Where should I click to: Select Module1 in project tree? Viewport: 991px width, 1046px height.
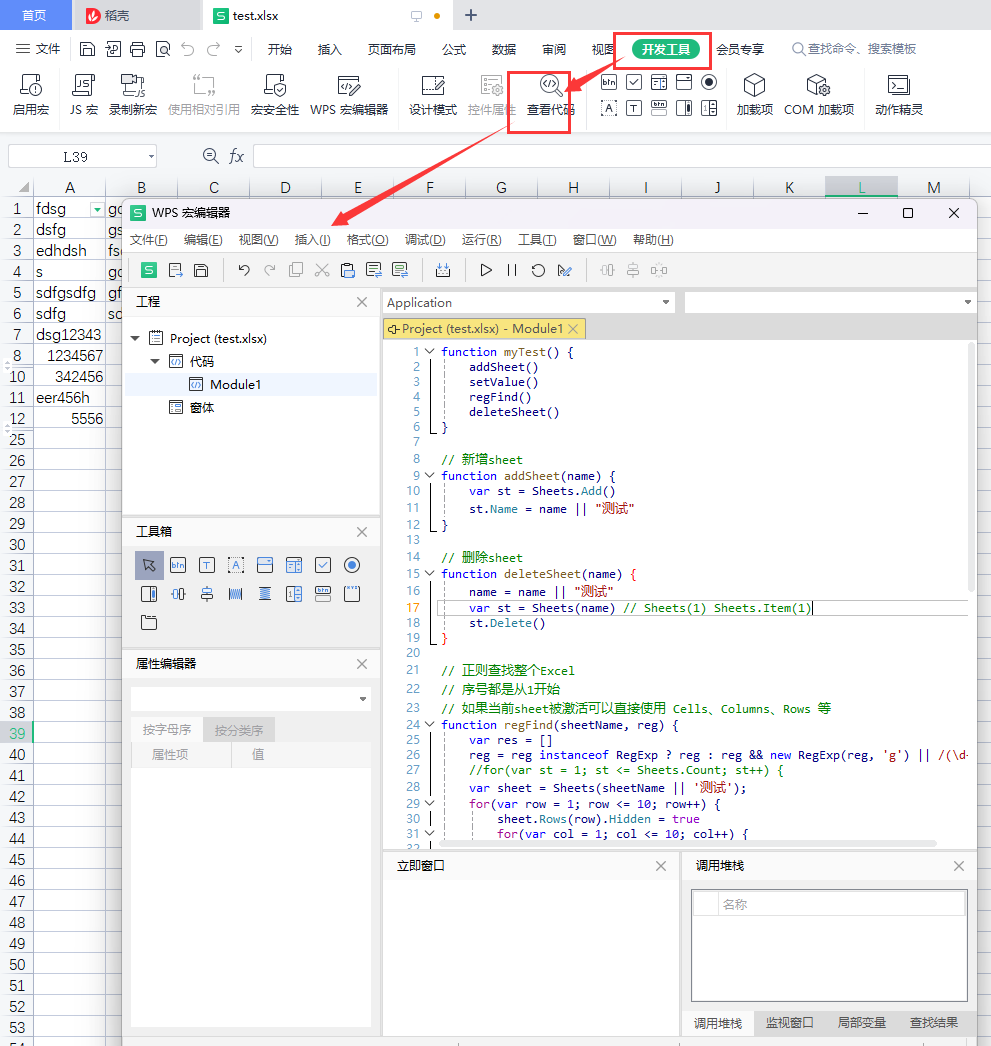coord(235,384)
